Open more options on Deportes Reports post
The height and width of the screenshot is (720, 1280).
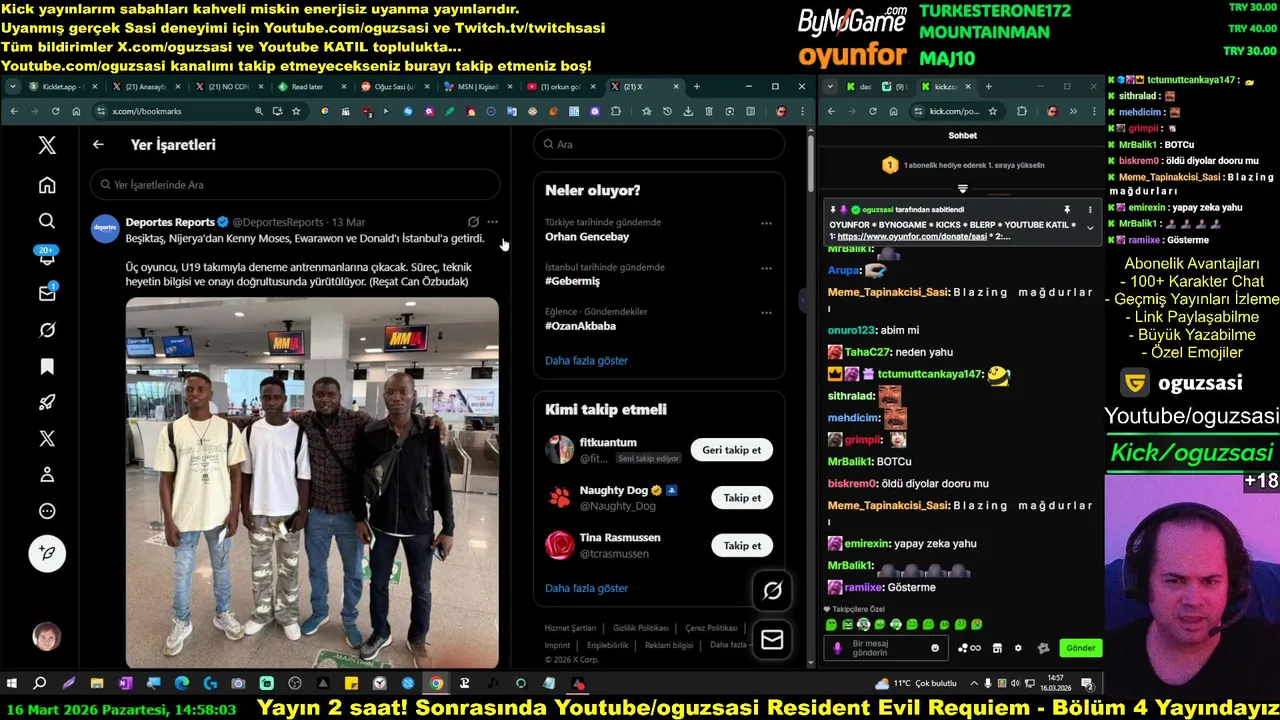[492, 222]
